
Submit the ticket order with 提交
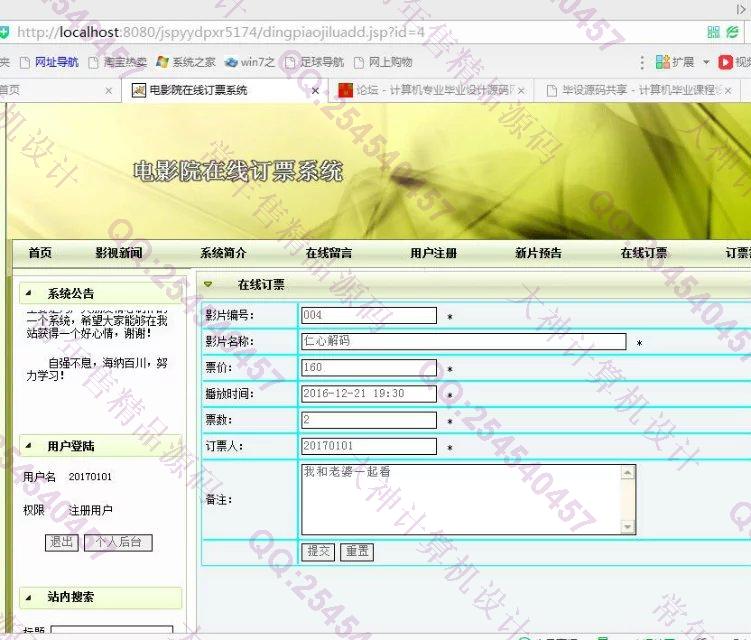319,551
